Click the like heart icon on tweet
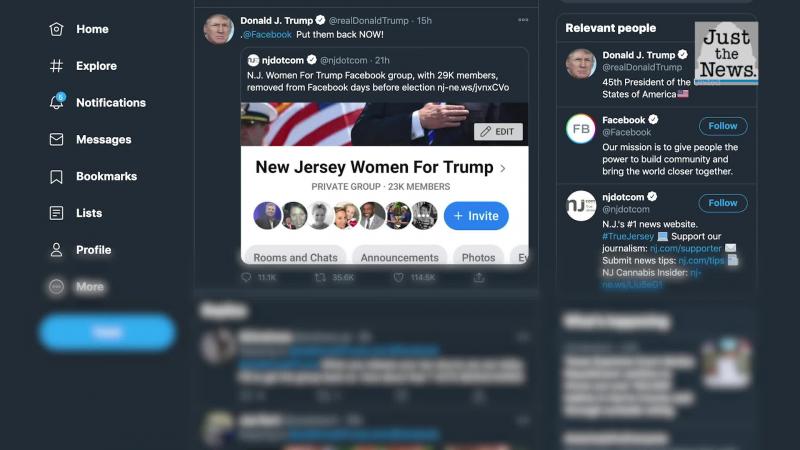The width and height of the screenshot is (800, 450). coord(398,277)
